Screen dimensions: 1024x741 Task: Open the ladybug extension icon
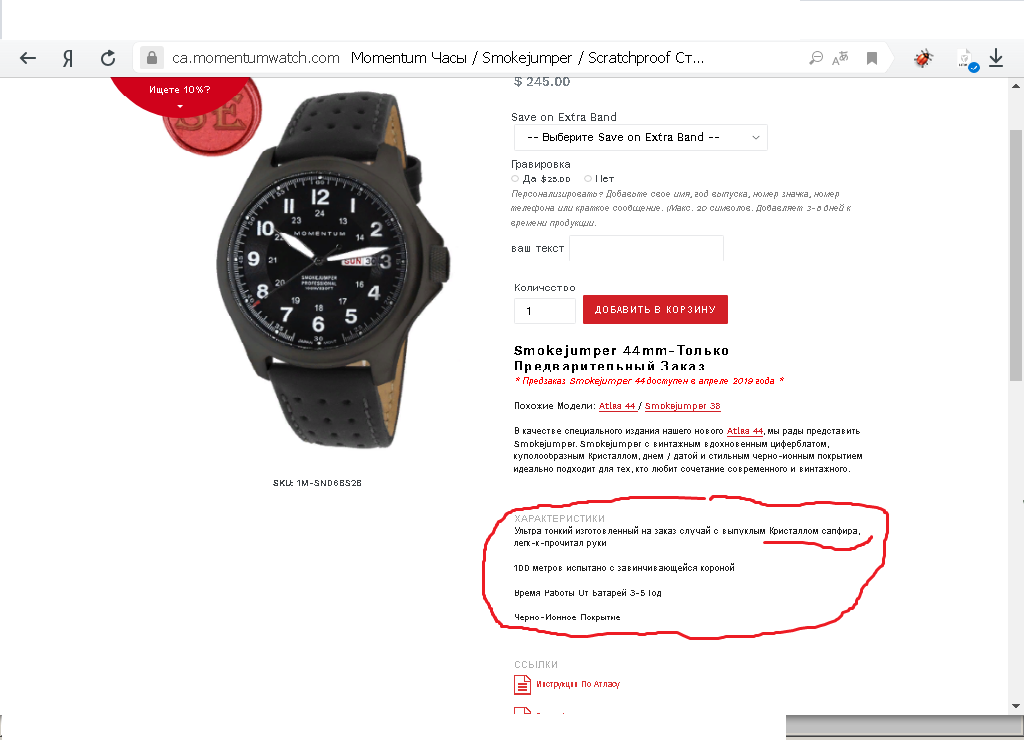(923, 59)
